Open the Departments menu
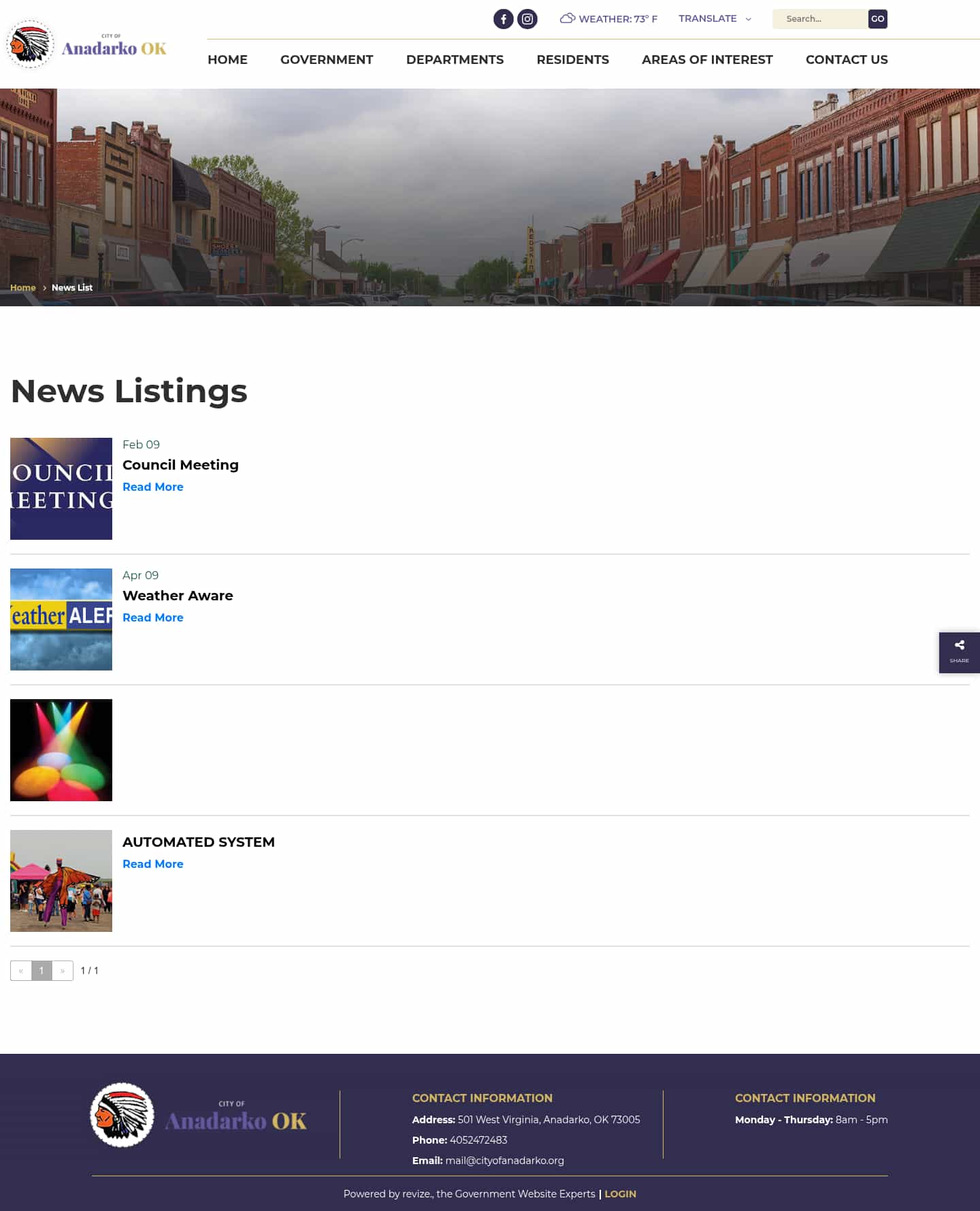The width and height of the screenshot is (980, 1211). click(455, 60)
